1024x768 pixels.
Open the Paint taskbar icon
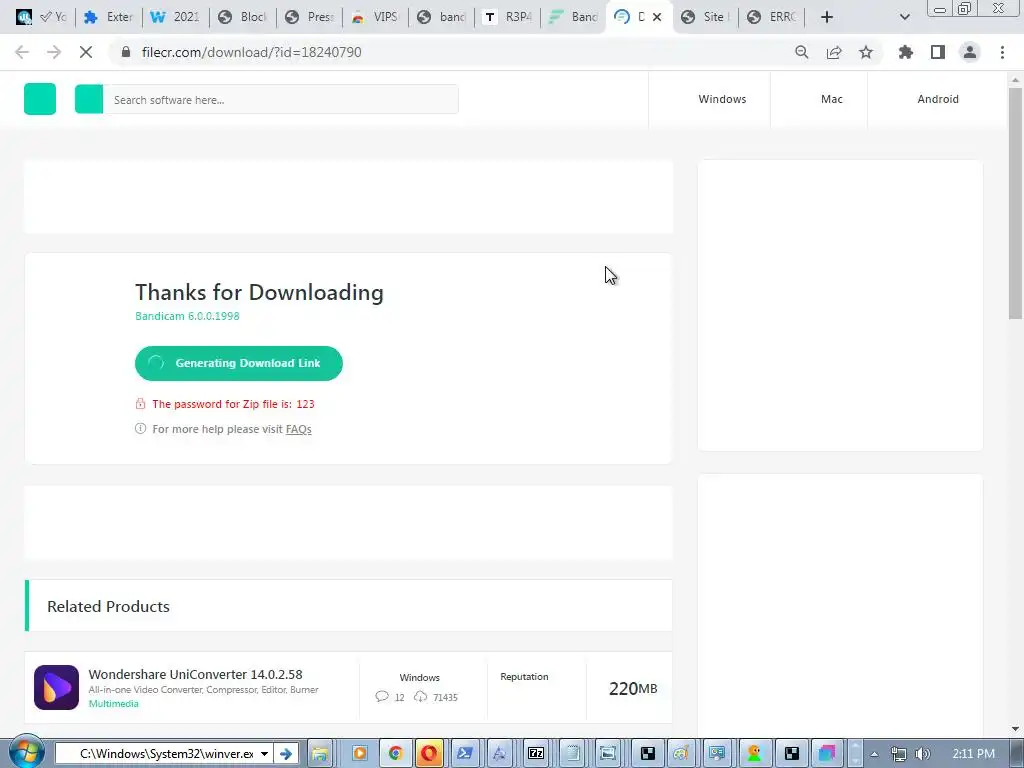pos(681,754)
